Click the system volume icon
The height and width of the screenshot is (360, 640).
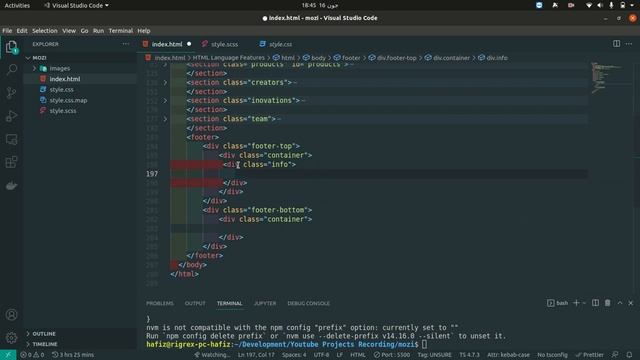point(600,5)
